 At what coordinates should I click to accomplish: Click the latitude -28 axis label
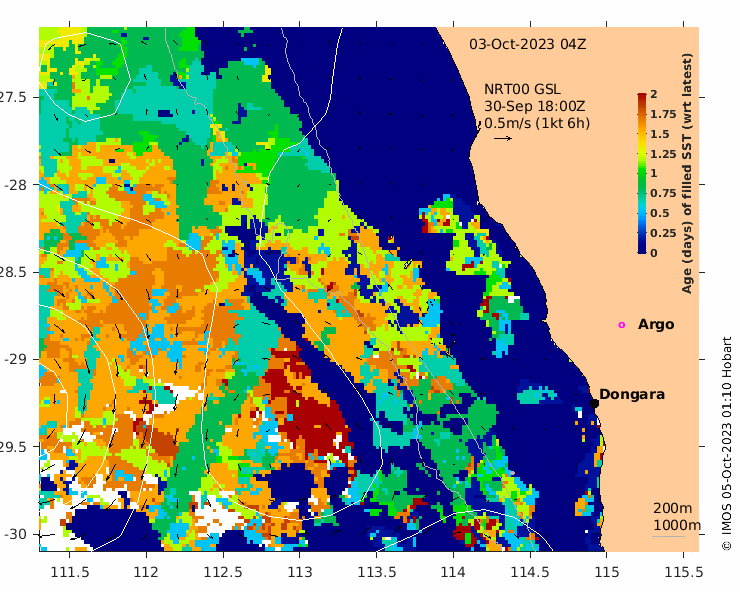15,185
